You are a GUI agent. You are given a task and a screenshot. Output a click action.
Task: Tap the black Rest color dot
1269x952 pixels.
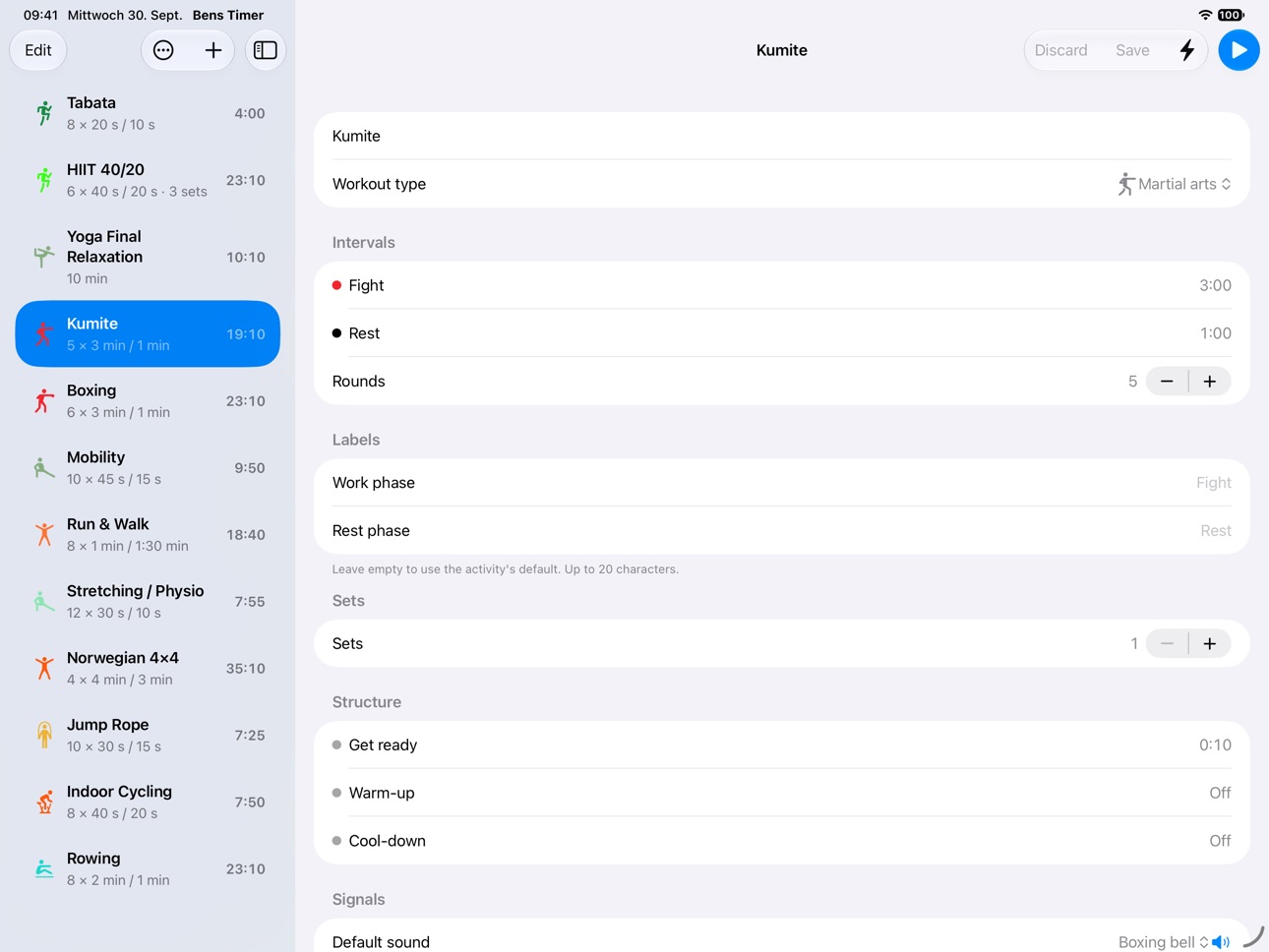[336, 333]
